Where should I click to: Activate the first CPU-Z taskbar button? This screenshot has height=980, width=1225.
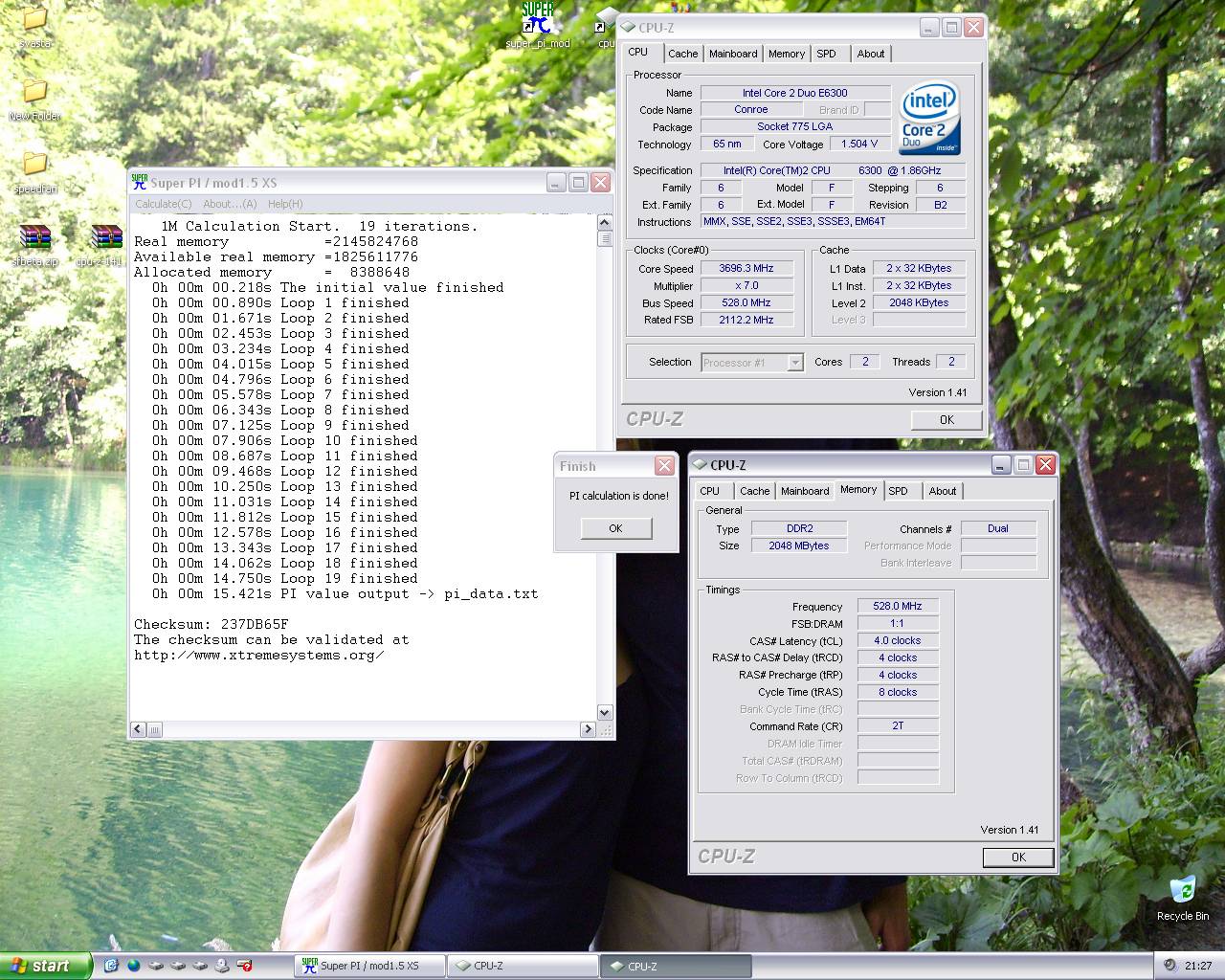[x=522, y=966]
